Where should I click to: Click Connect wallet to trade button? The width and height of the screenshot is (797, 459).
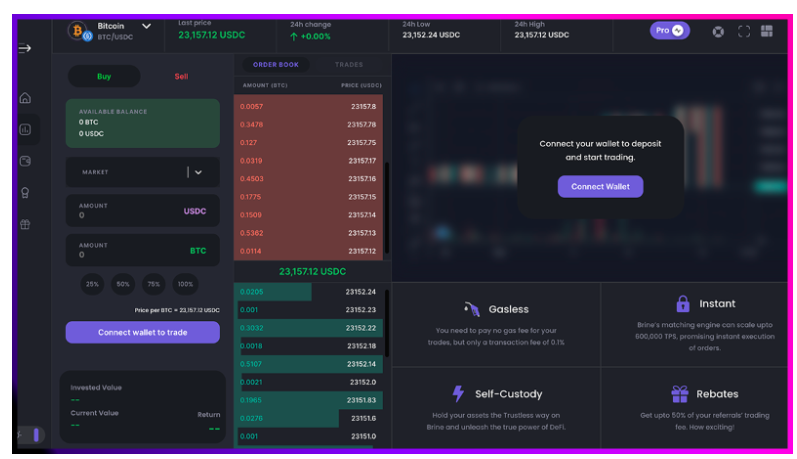tap(142, 332)
